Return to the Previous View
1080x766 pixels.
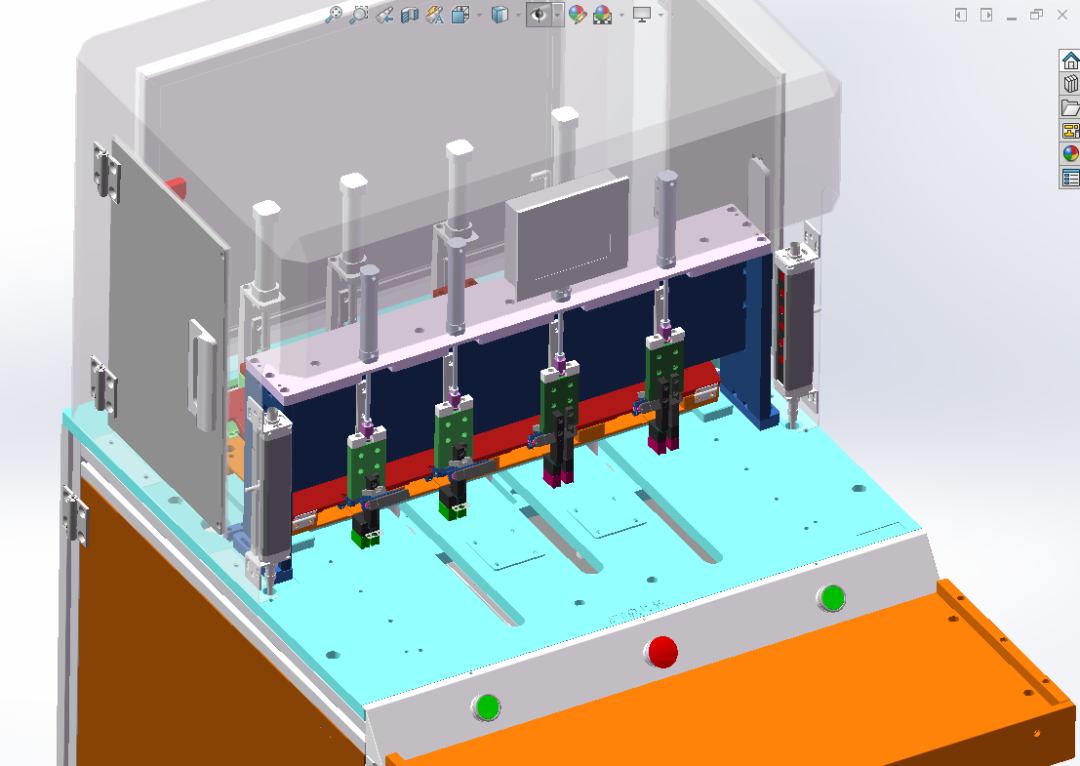pos(384,14)
